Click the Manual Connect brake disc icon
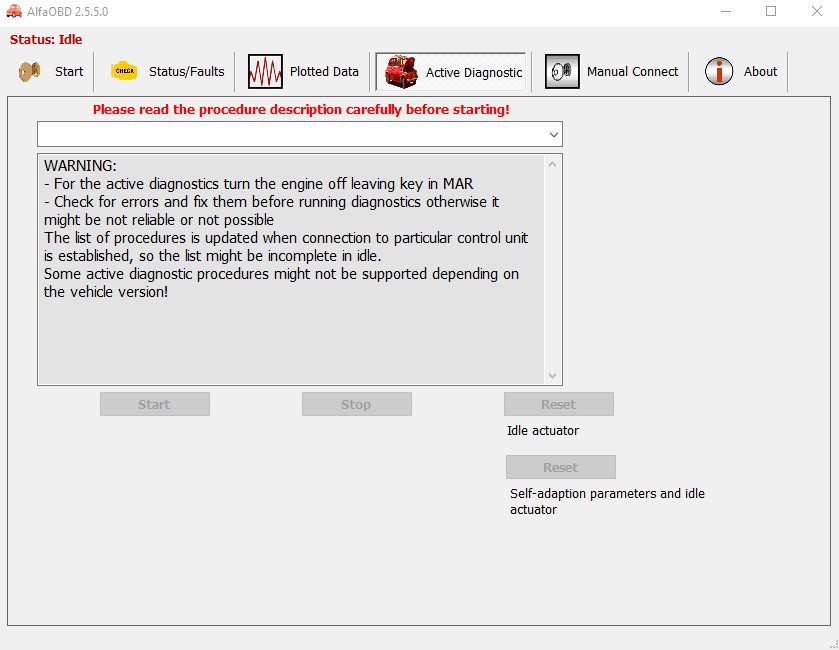This screenshot has height=650, width=839. (562, 71)
